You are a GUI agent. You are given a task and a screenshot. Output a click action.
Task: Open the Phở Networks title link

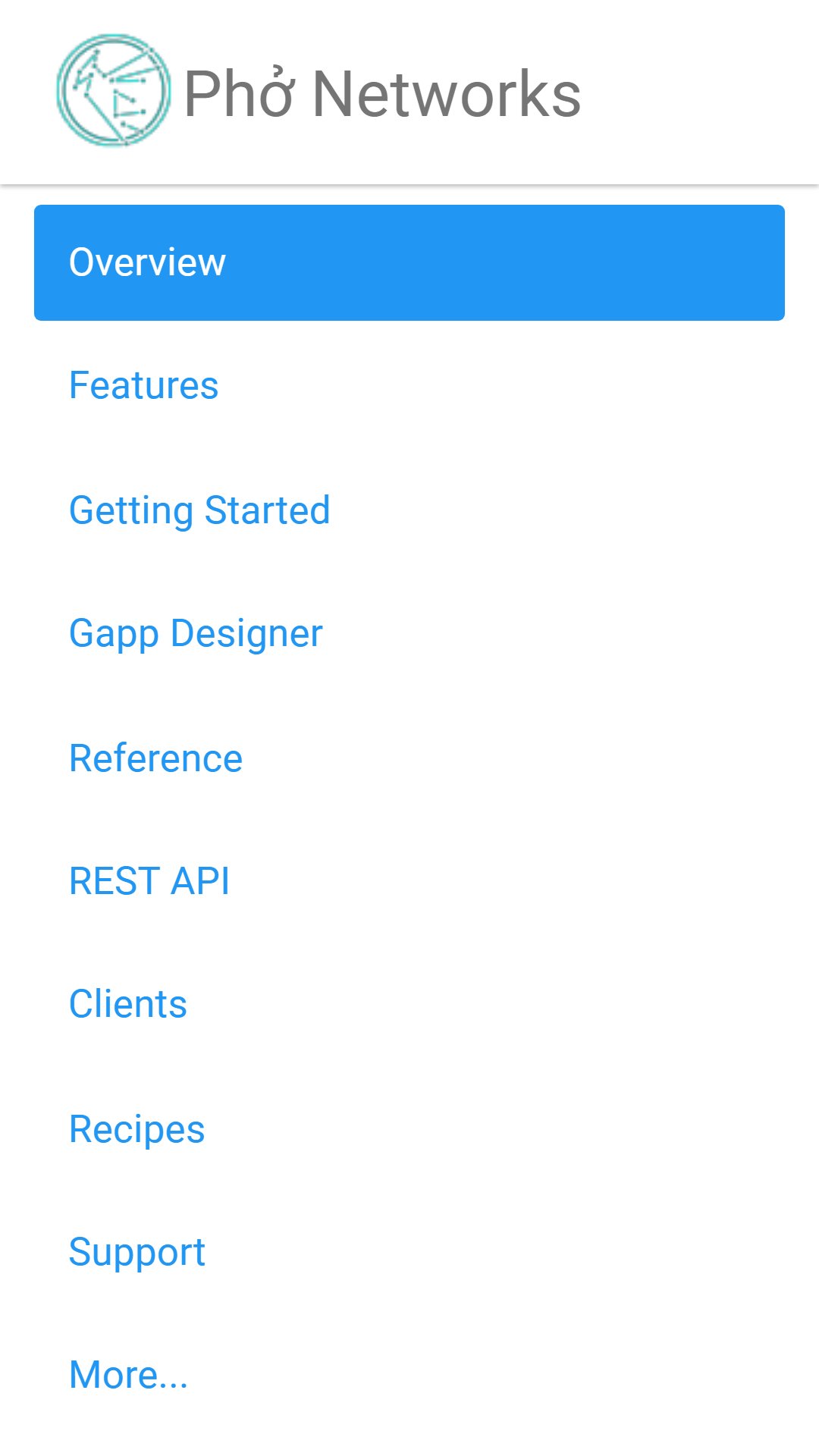click(382, 94)
